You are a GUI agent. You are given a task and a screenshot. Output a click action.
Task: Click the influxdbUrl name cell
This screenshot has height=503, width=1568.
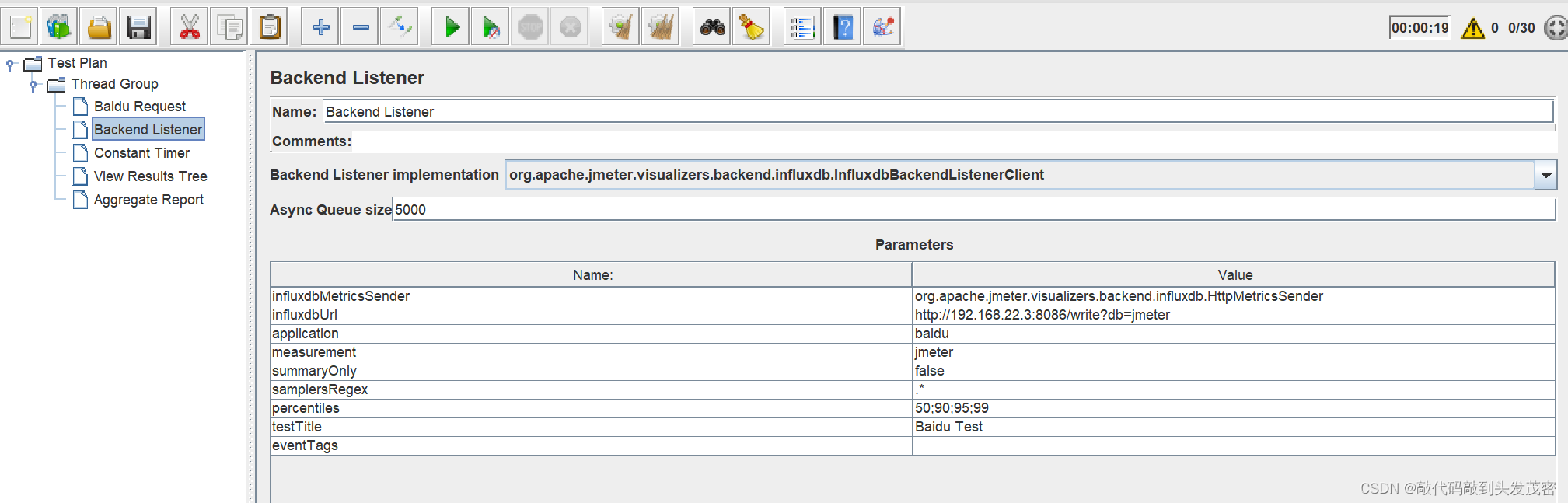coord(592,315)
